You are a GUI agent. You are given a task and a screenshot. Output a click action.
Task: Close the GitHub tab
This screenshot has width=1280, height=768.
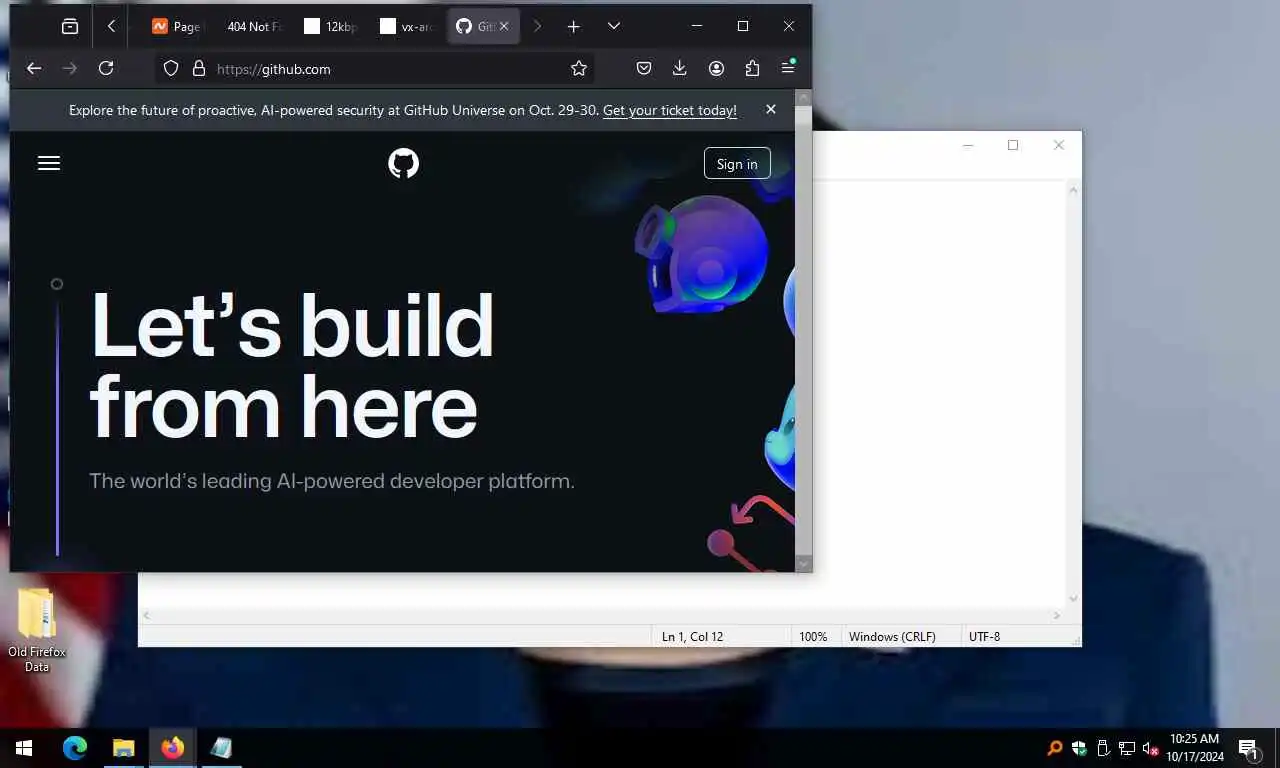point(503,27)
